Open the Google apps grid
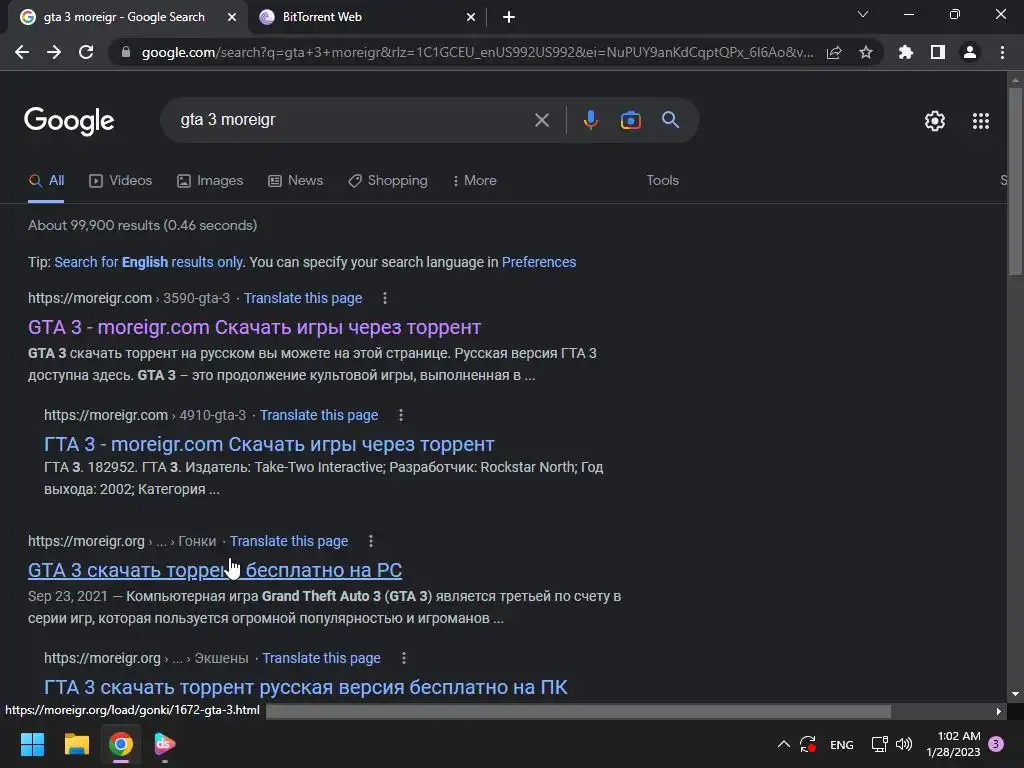Viewport: 1024px width, 768px height. click(x=981, y=121)
